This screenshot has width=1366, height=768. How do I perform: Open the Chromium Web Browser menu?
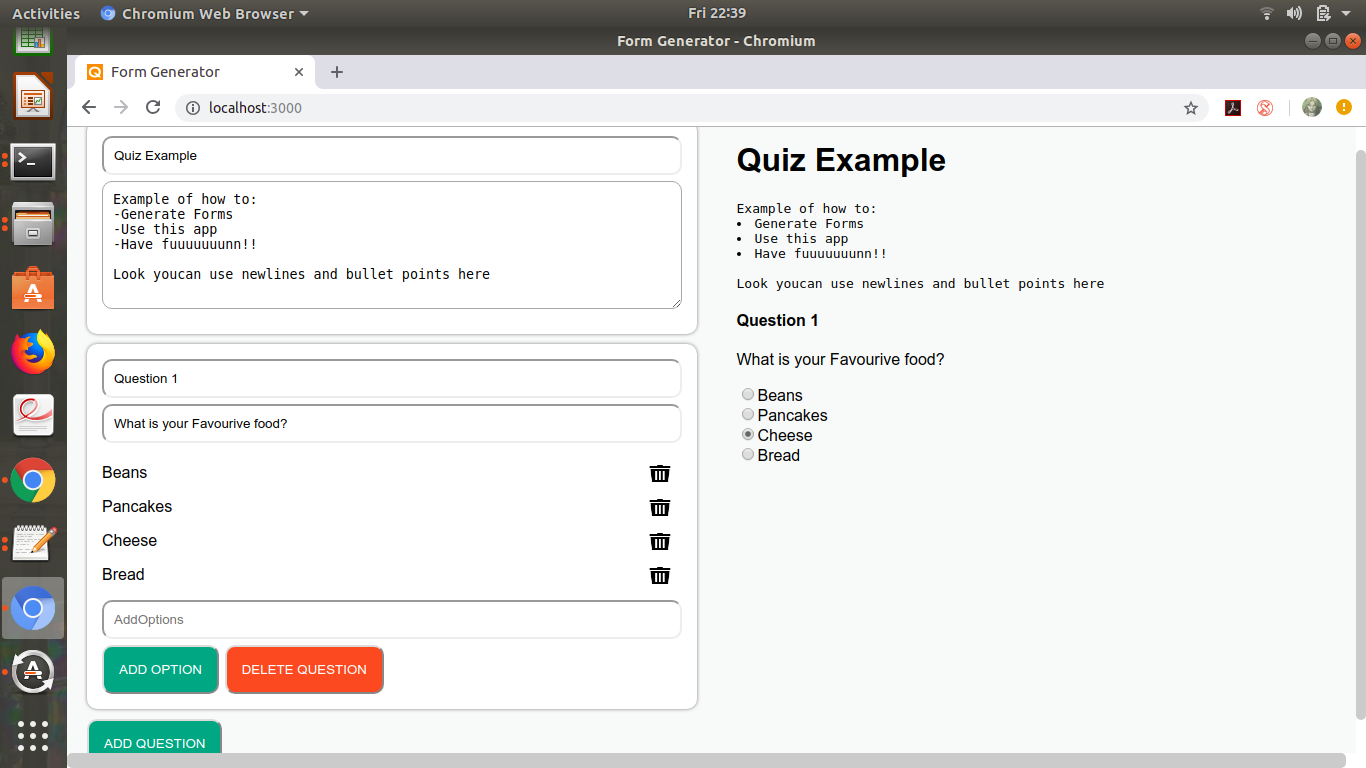[x=204, y=13]
